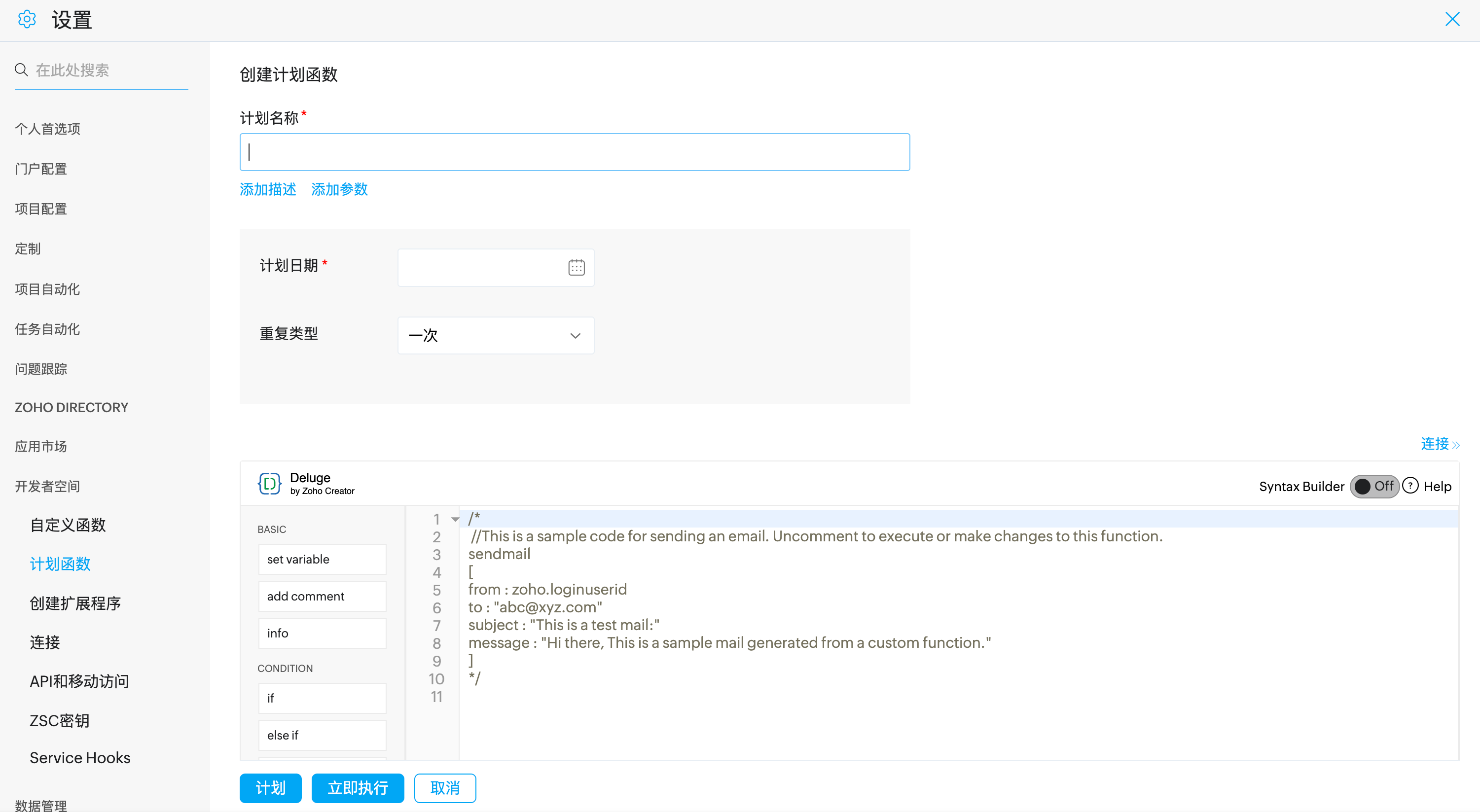Click the Deluge logo icon
This screenshot has width=1480, height=812.
tap(269, 484)
